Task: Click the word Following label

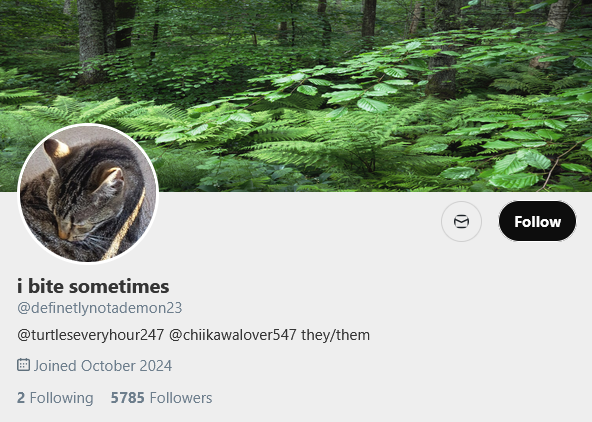Action: click(62, 398)
